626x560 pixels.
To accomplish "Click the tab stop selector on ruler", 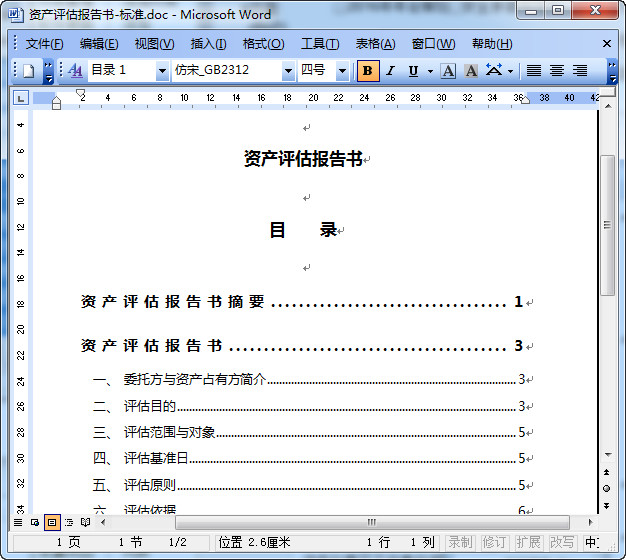I will (x=21, y=97).
